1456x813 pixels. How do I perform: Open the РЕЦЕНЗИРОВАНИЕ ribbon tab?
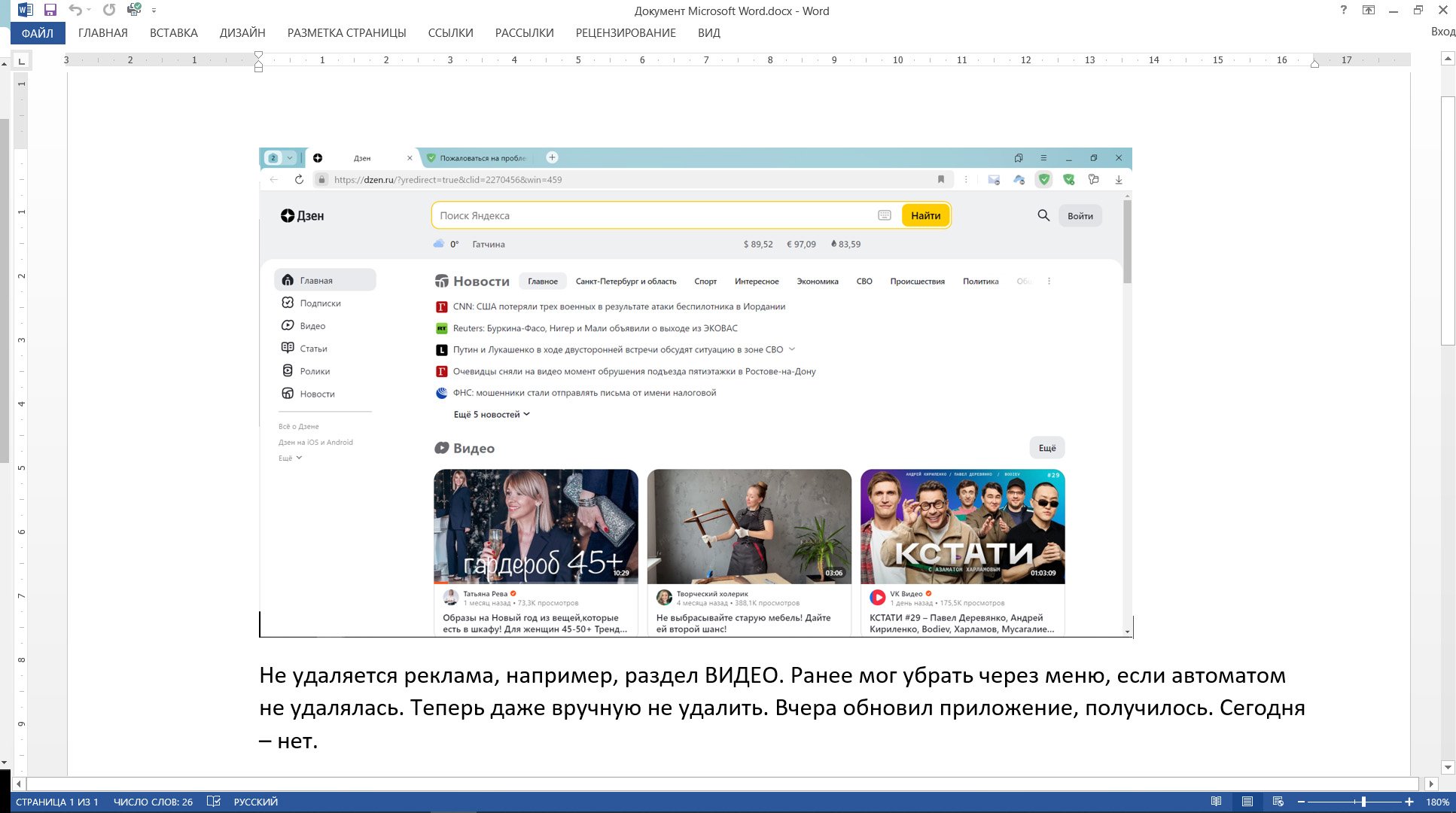click(625, 32)
